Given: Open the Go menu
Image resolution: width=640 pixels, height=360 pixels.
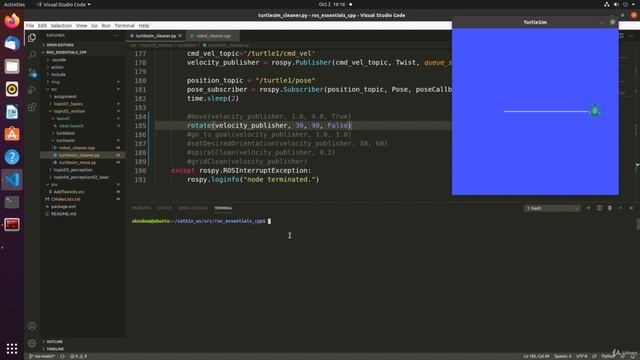Looking at the screenshot, I should click(94, 25).
